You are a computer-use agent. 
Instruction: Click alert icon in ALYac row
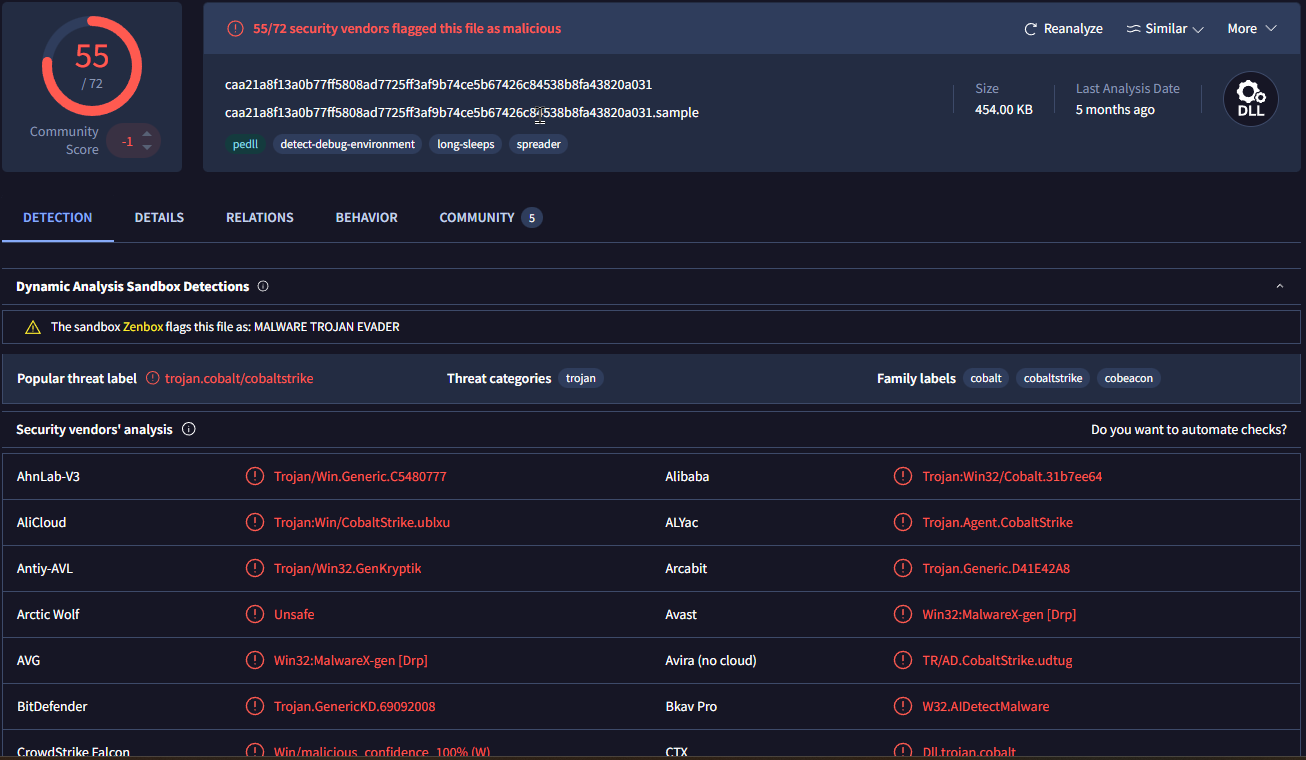tap(903, 522)
